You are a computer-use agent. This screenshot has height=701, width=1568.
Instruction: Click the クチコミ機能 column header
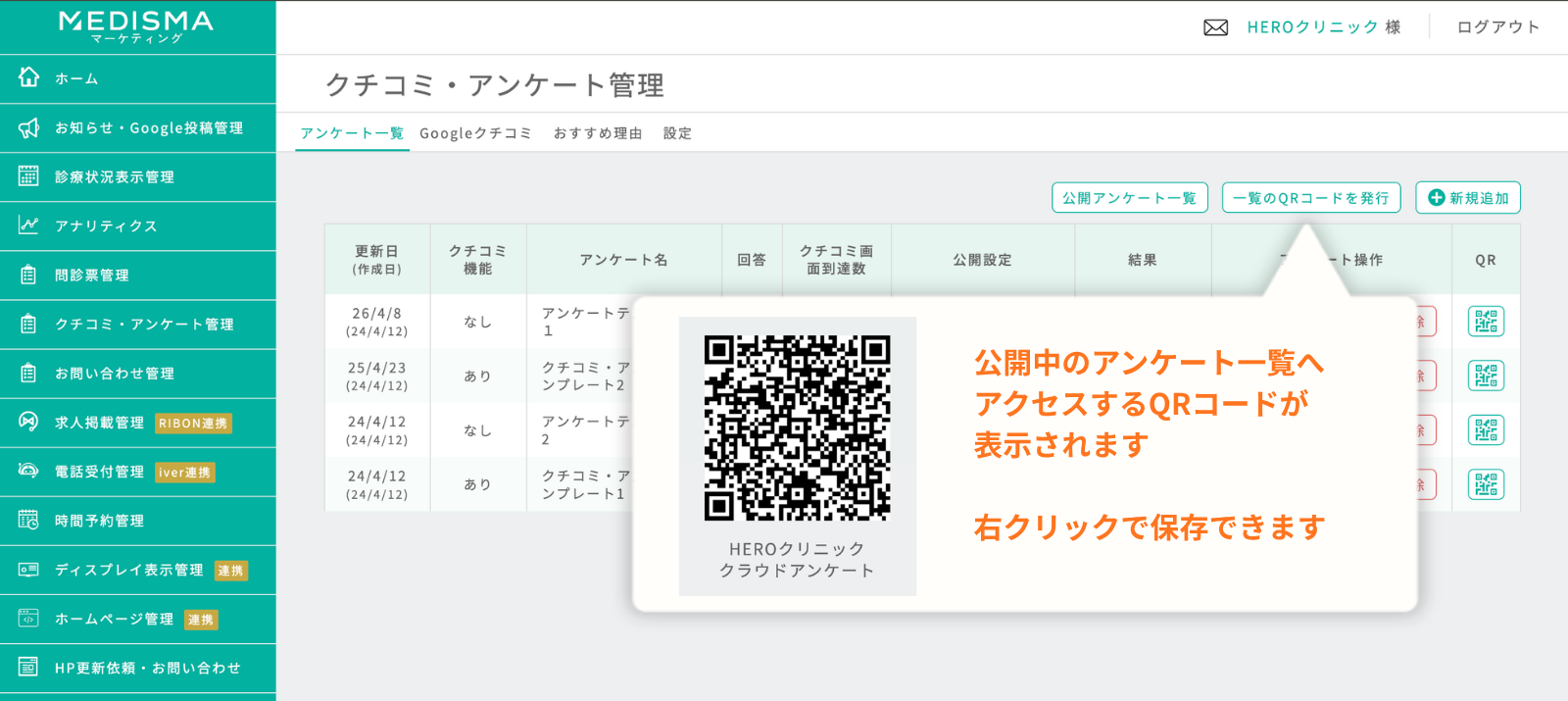478,260
